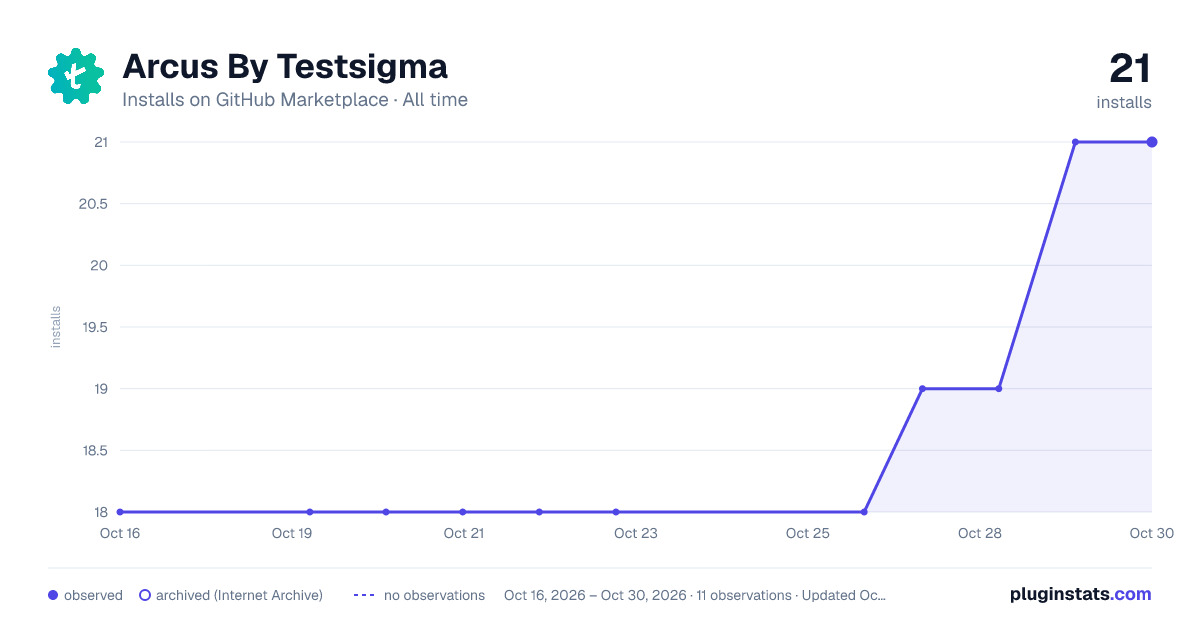This screenshot has width=1200, height=630.
Task: Click the 'Oct 19' x-axis label
Action: (292, 533)
